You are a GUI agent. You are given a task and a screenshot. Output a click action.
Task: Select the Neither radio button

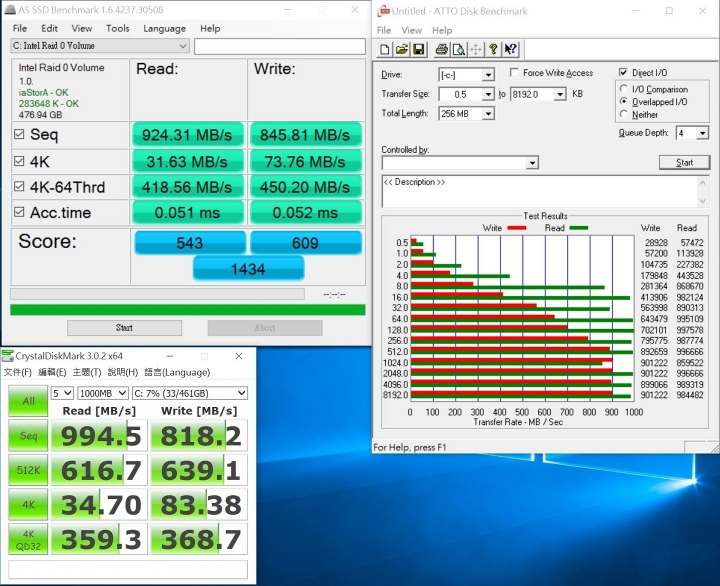pos(624,114)
